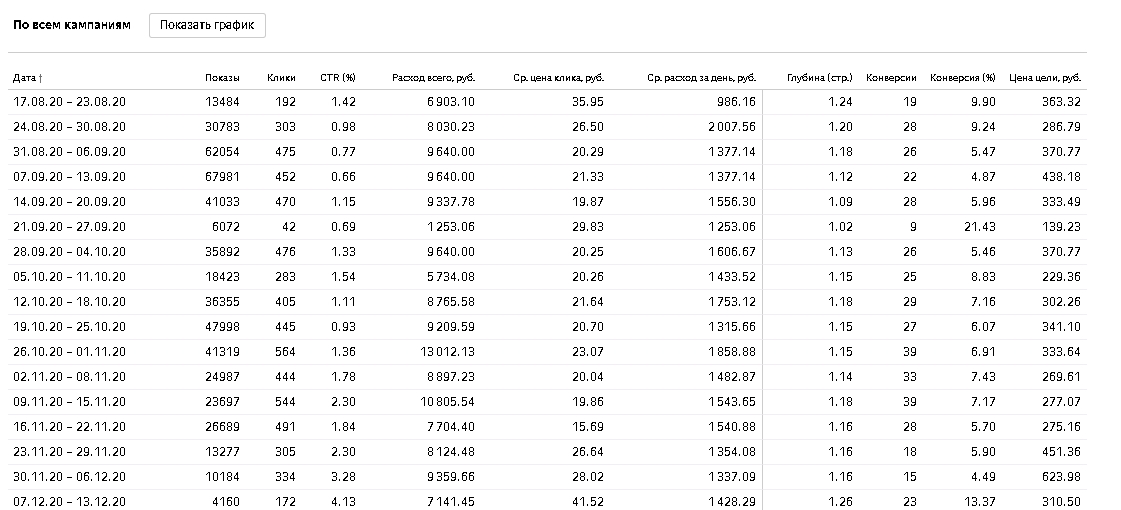Viewport: 1121px width, 510px height.
Task: Sort table by Показы column
Action: (222, 77)
